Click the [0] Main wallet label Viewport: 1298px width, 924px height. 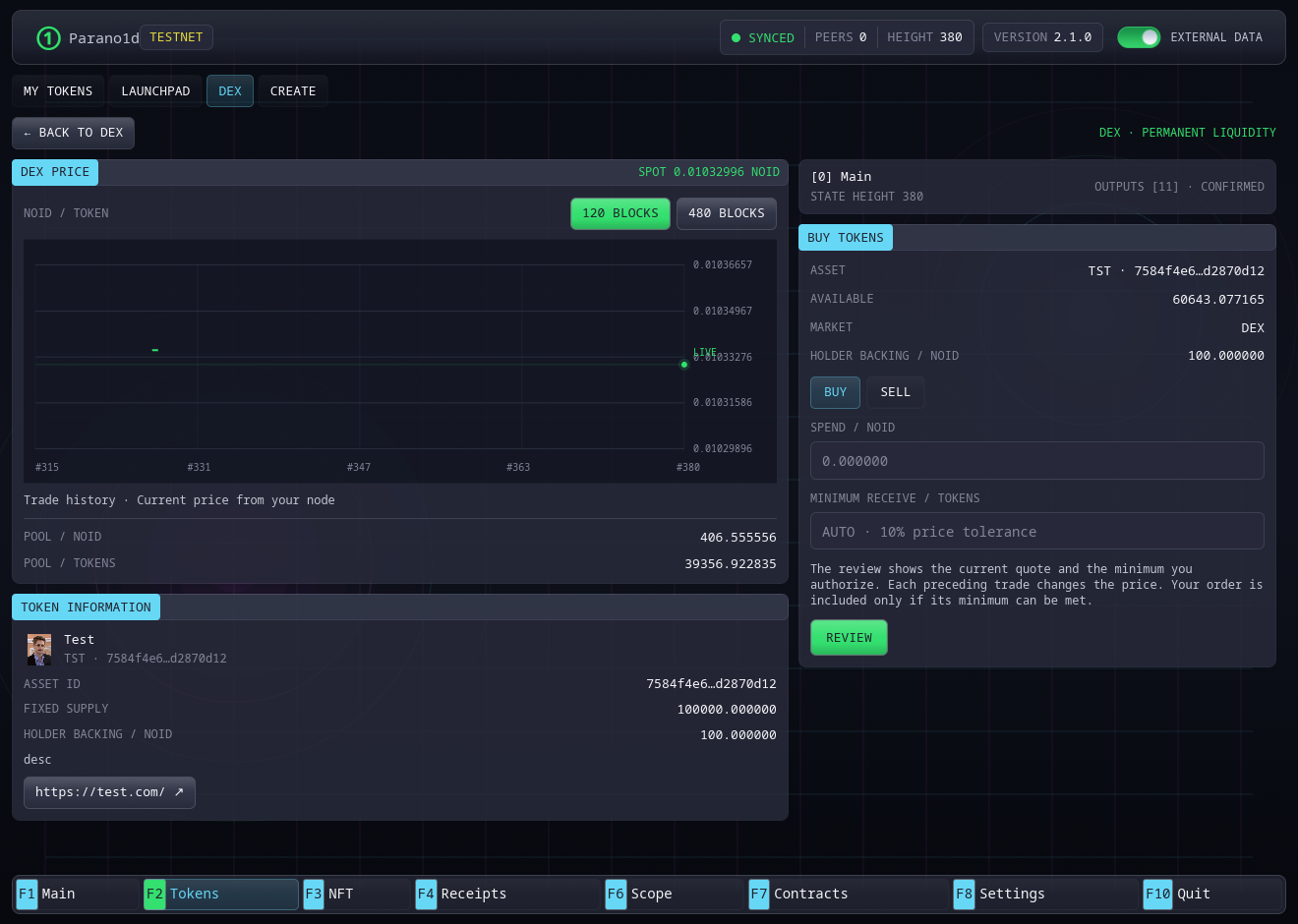point(841,177)
